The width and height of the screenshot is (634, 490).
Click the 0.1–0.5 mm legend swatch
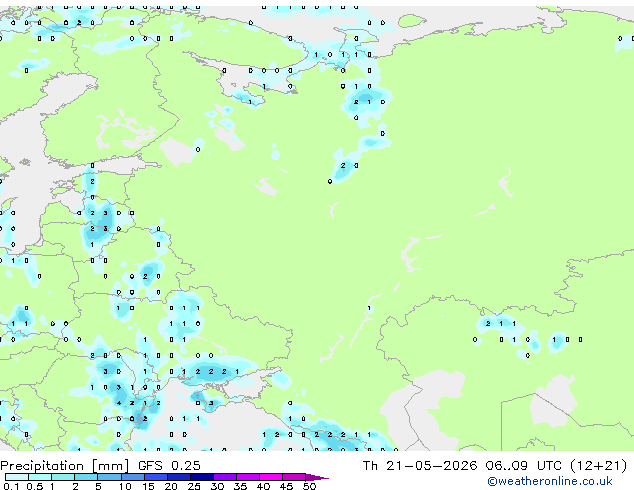pyautogui.click(x=17, y=477)
